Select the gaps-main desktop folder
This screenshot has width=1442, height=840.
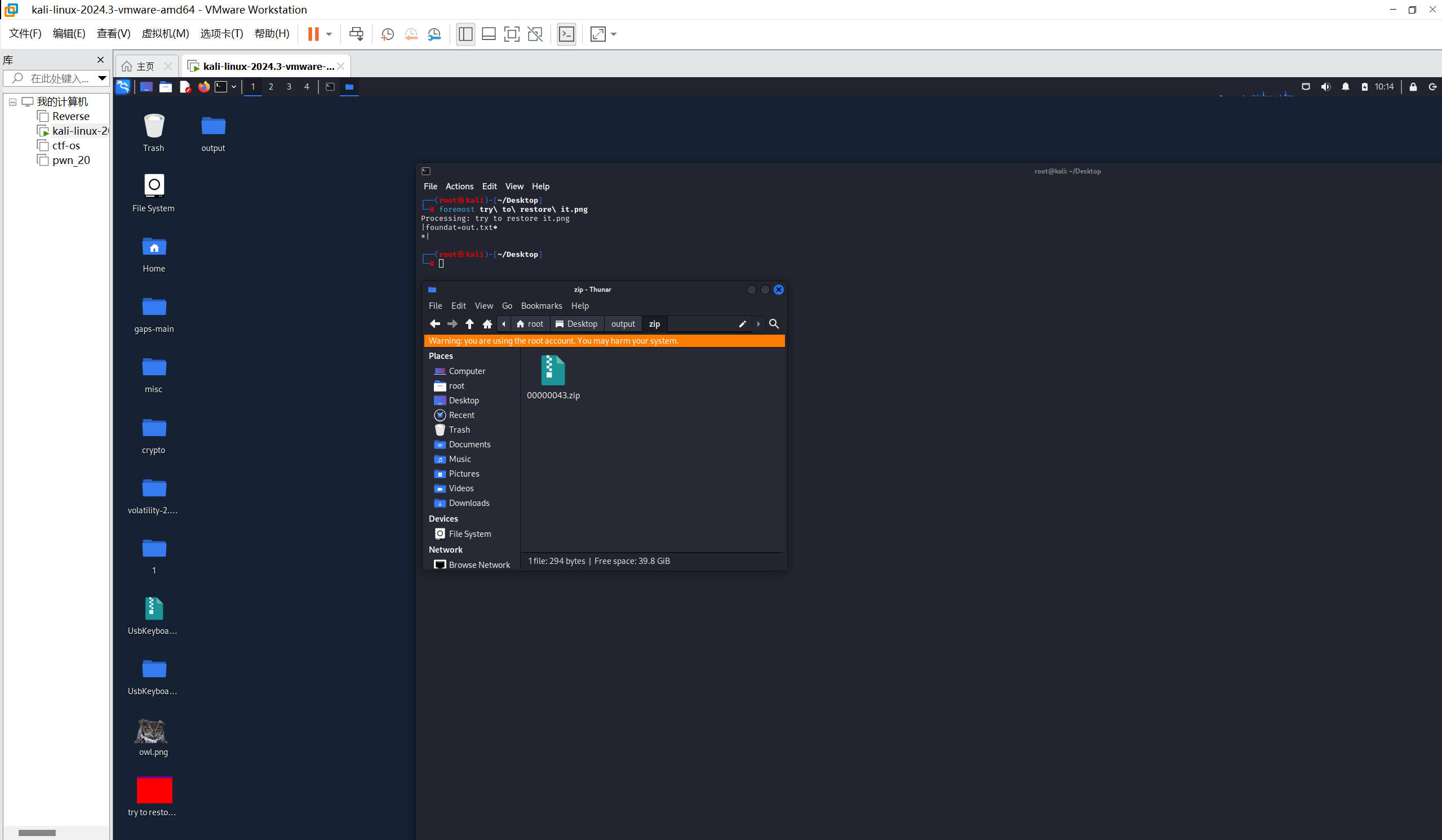click(x=154, y=315)
